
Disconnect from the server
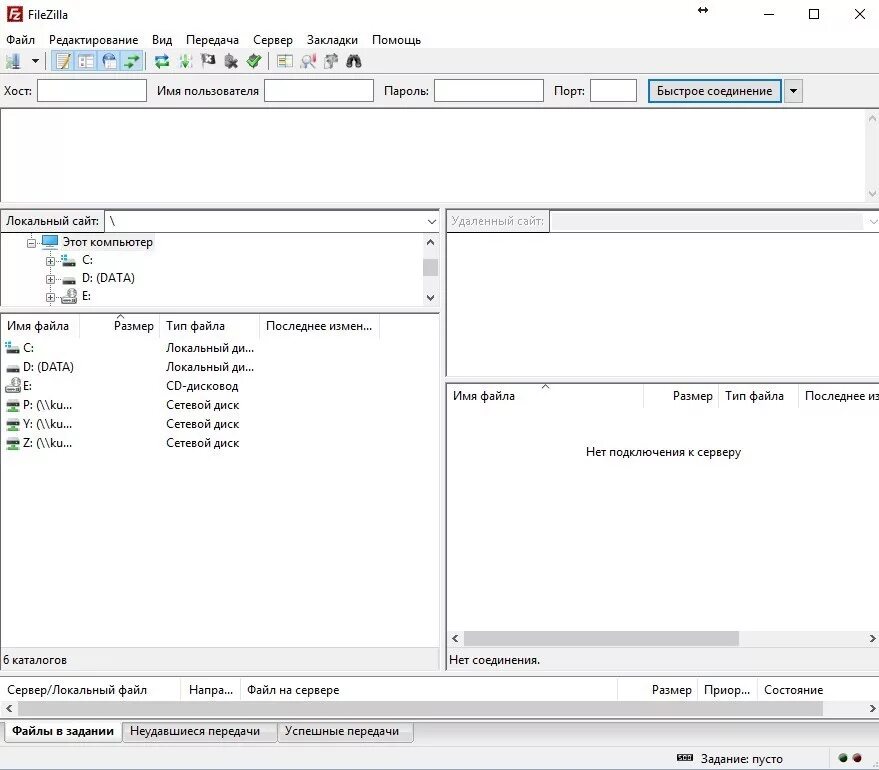click(231, 61)
